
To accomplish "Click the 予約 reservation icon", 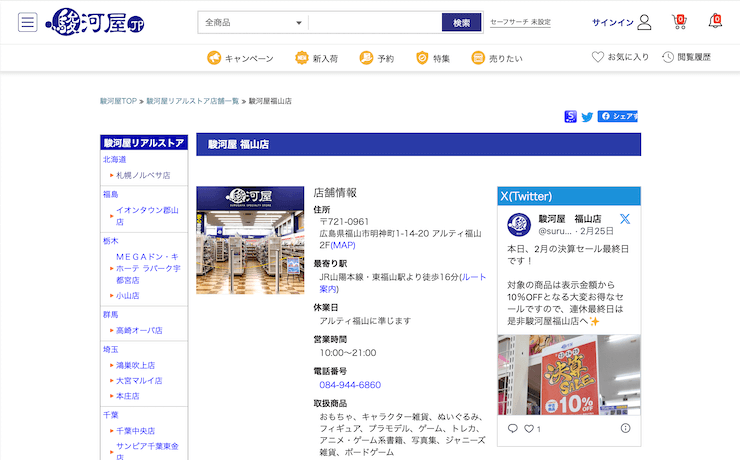I will [x=366, y=58].
